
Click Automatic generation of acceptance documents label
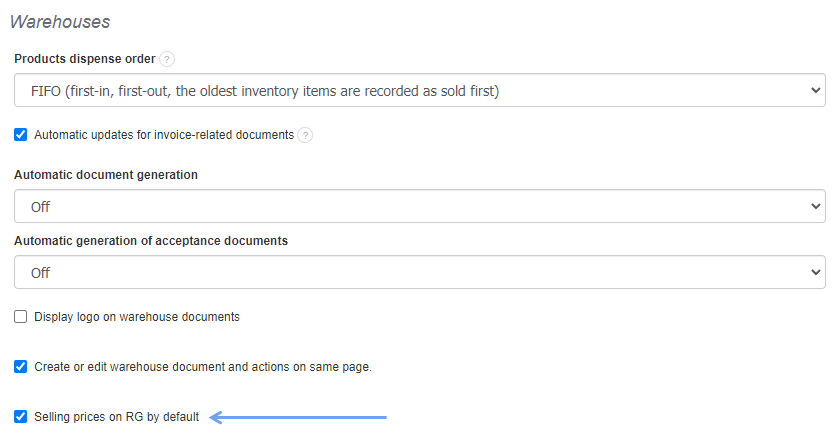151,240
